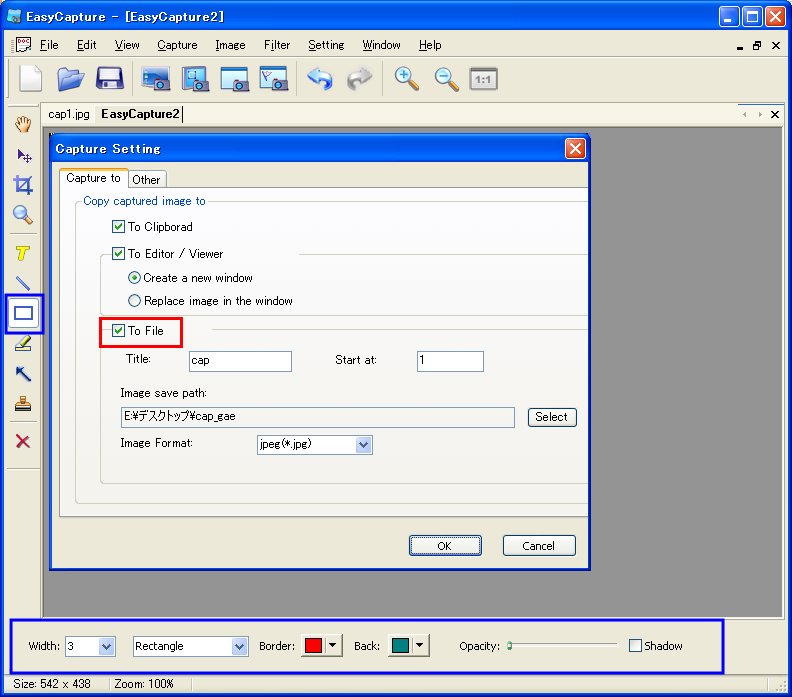Open the Edit menu

click(86, 45)
